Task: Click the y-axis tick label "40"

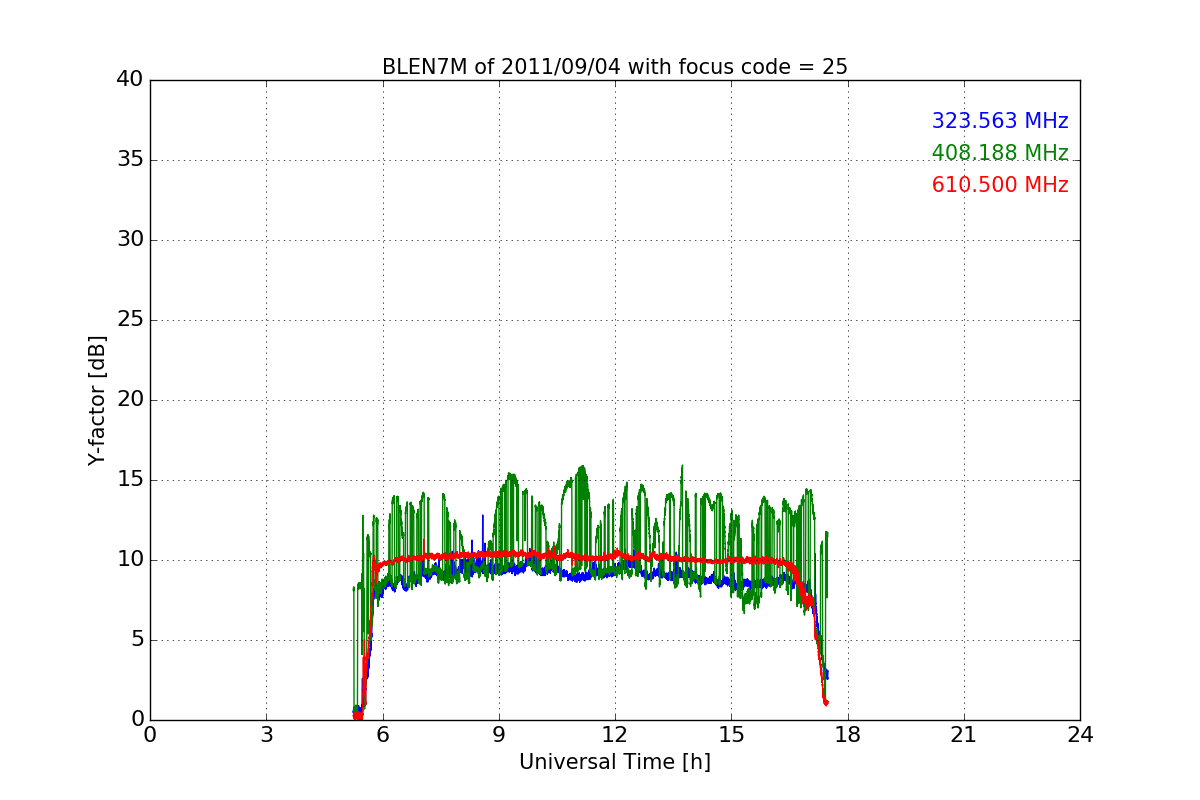Action: point(130,80)
